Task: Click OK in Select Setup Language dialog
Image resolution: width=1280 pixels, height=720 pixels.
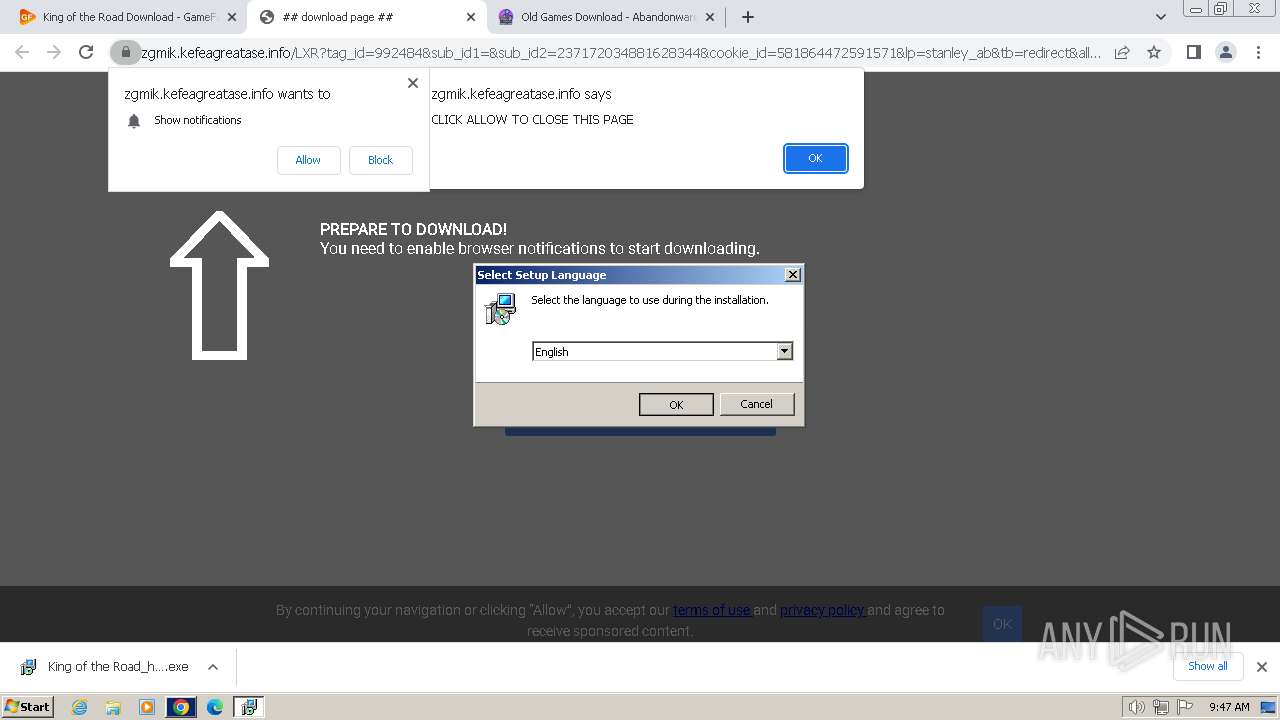Action: click(x=676, y=404)
